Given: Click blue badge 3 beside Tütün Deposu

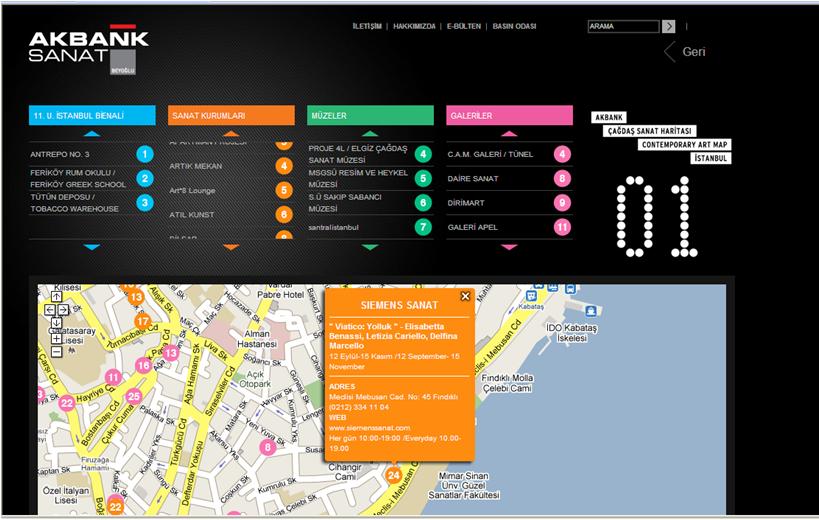Looking at the screenshot, I should pos(145,203).
